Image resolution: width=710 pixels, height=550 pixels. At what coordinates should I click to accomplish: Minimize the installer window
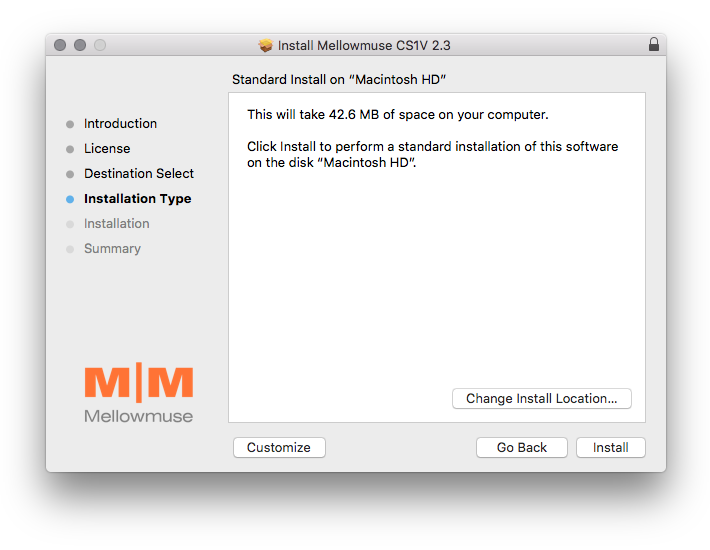pos(80,45)
